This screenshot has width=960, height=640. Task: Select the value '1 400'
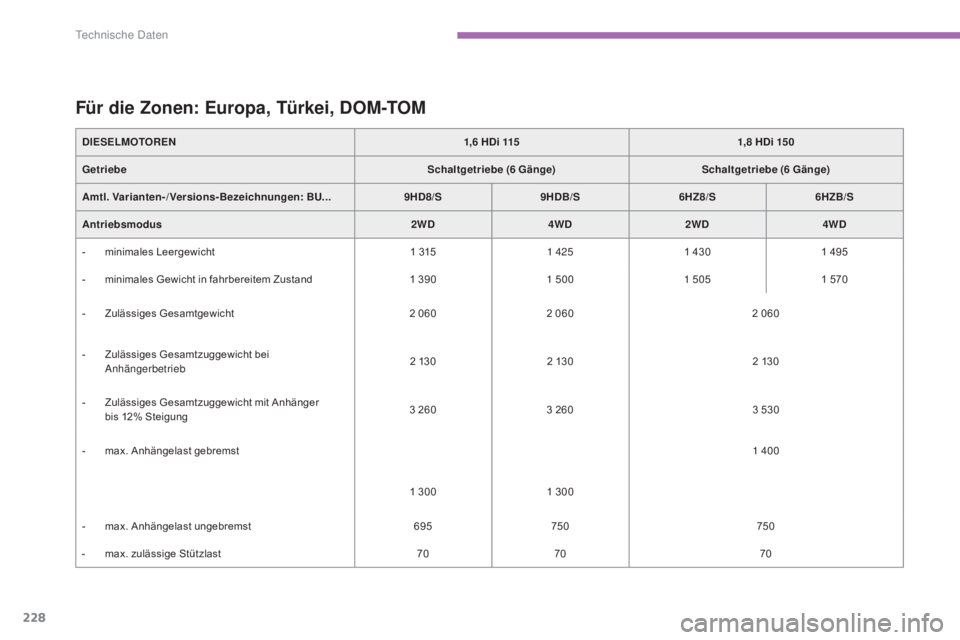(x=766, y=451)
